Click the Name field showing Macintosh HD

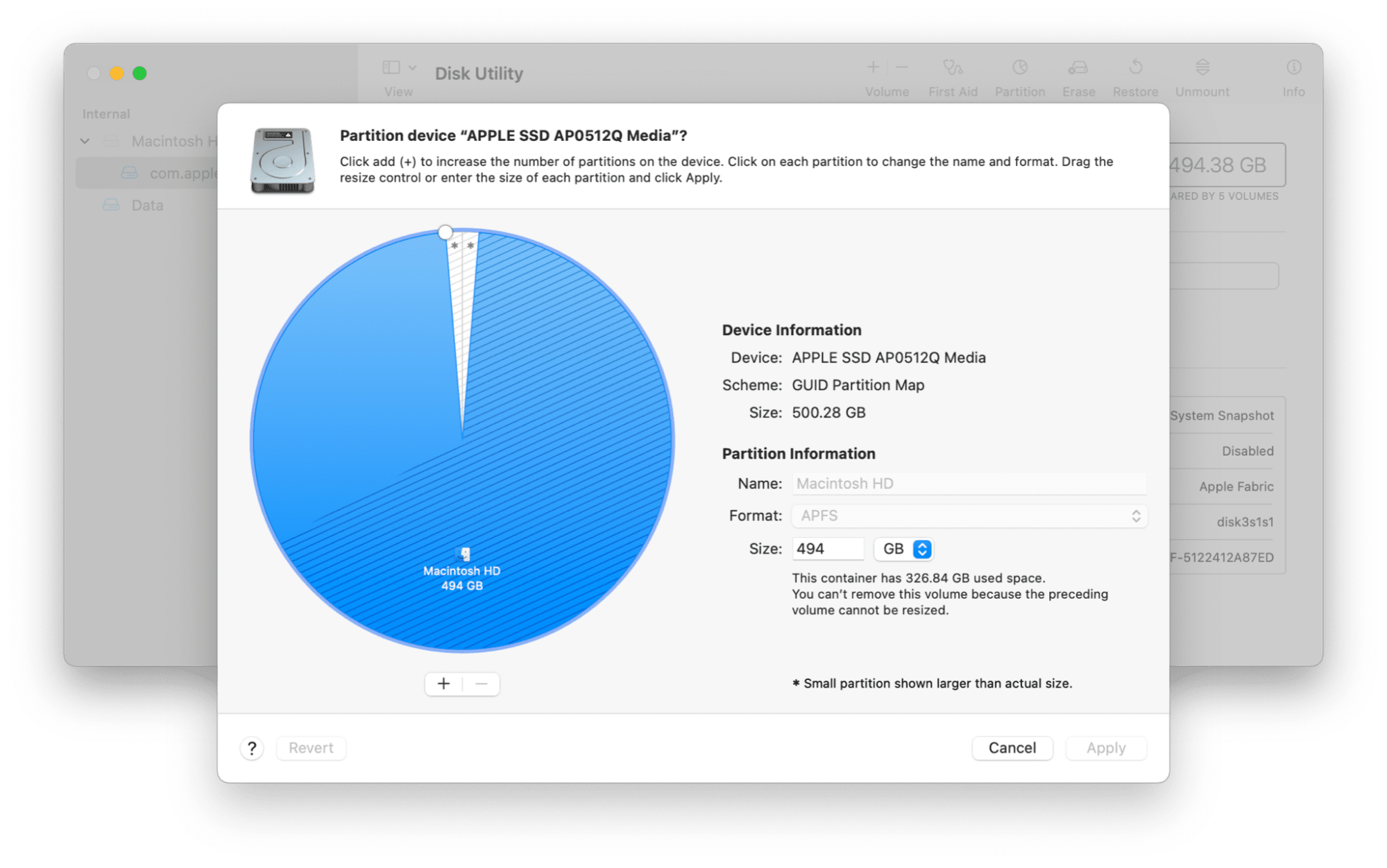pyautogui.click(x=969, y=484)
